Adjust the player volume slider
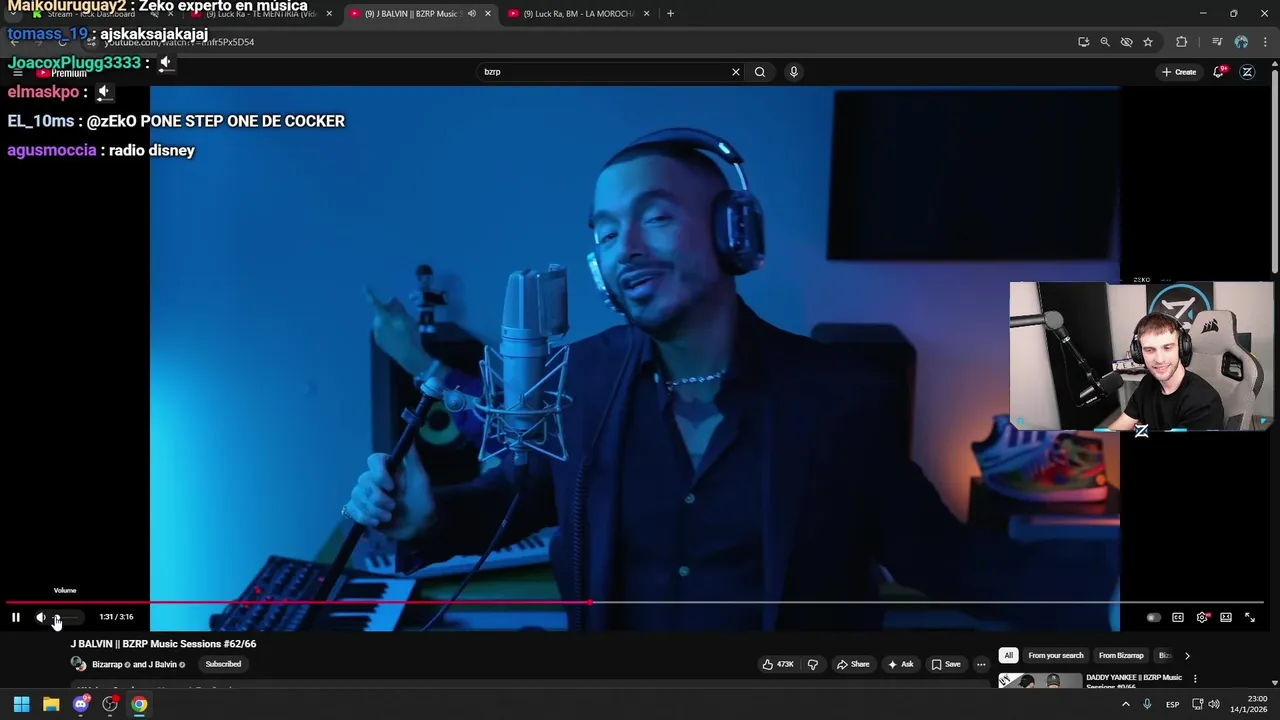Screen dimensions: 1280x720 pos(66,617)
